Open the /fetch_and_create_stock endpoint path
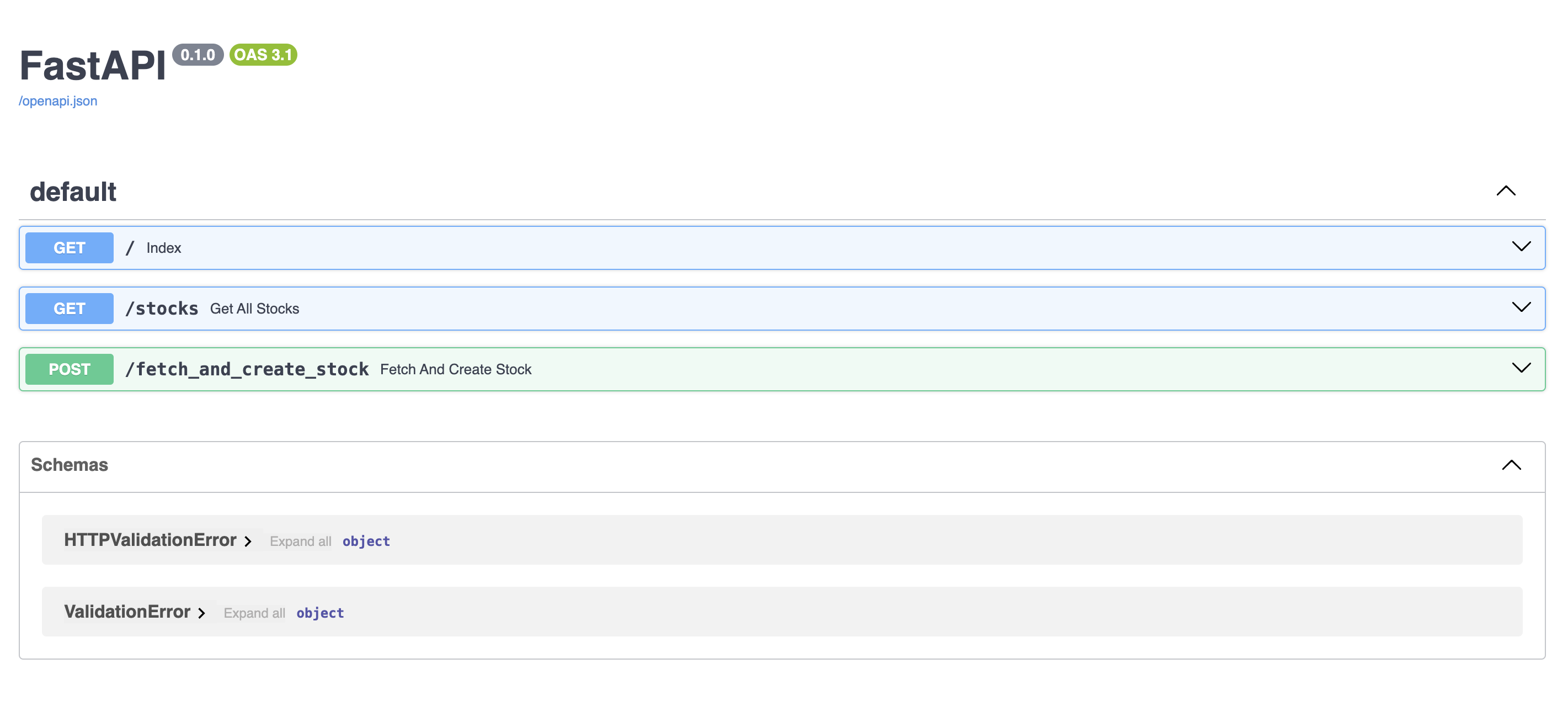The height and width of the screenshot is (722, 1568). click(x=247, y=369)
